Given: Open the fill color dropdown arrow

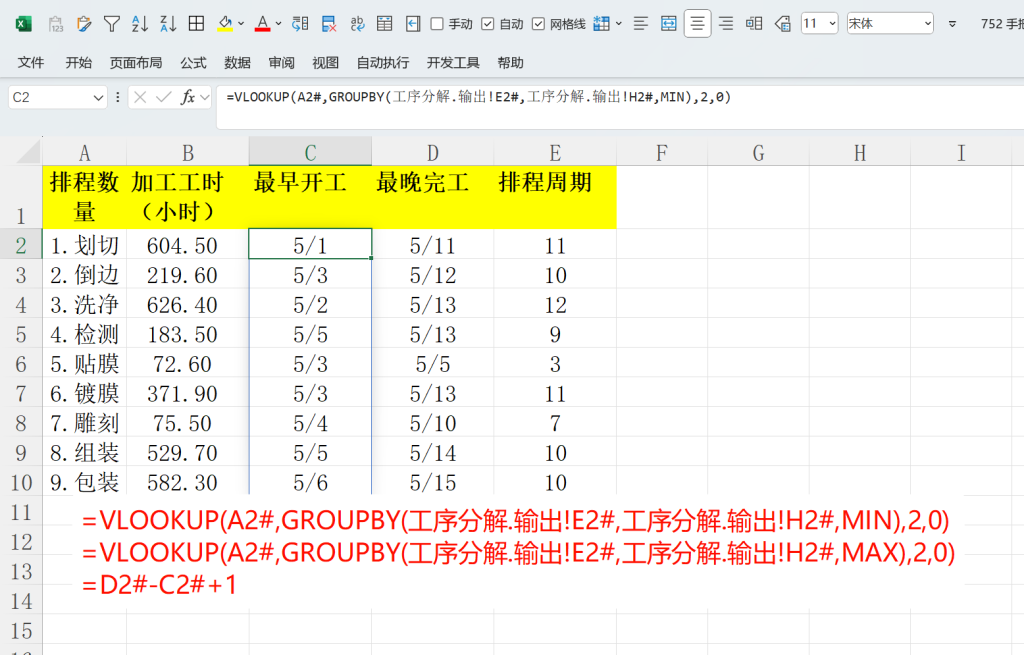Looking at the screenshot, I should (x=241, y=24).
